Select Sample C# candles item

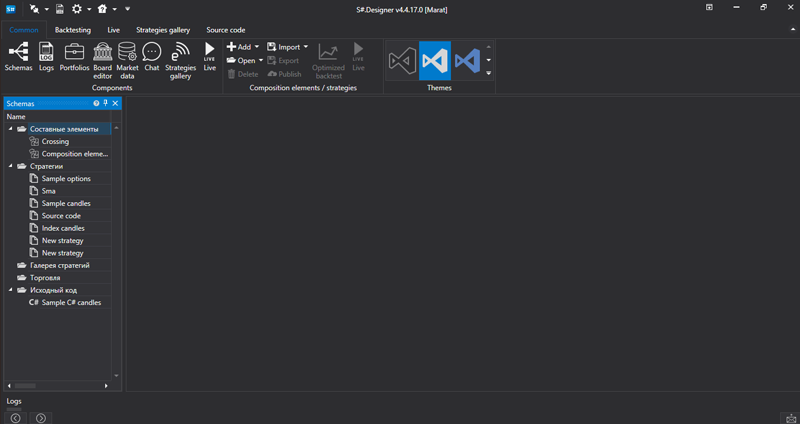coord(70,302)
